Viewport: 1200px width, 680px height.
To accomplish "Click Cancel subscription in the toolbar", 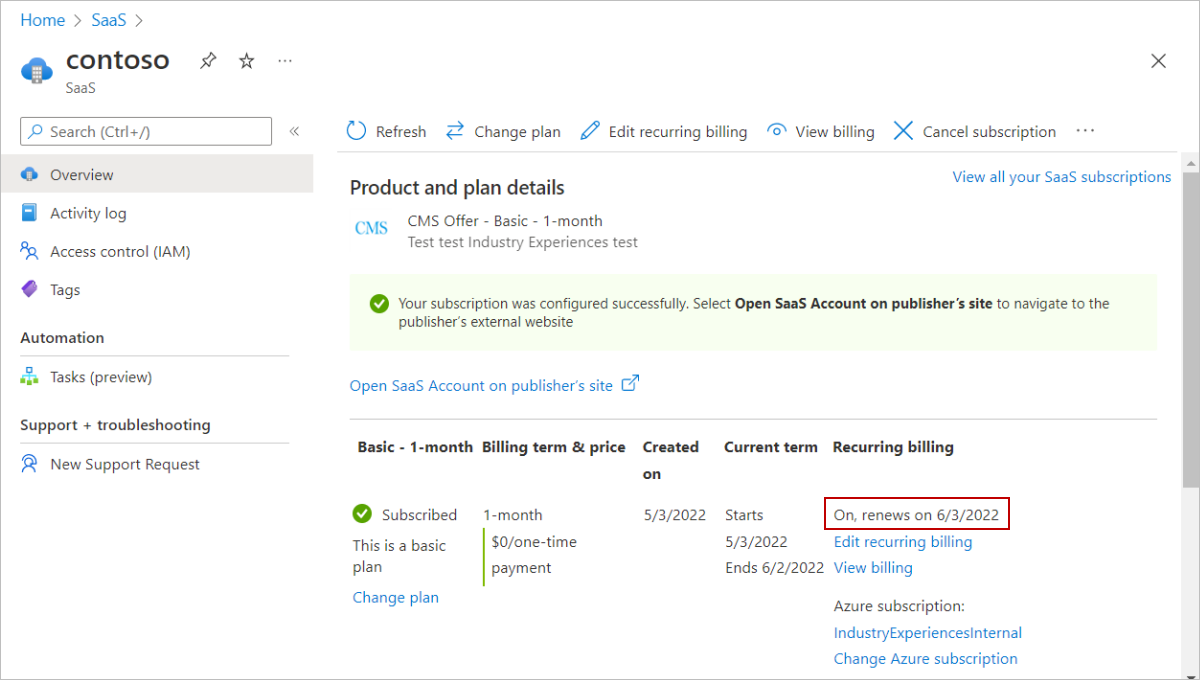I will (x=974, y=131).
